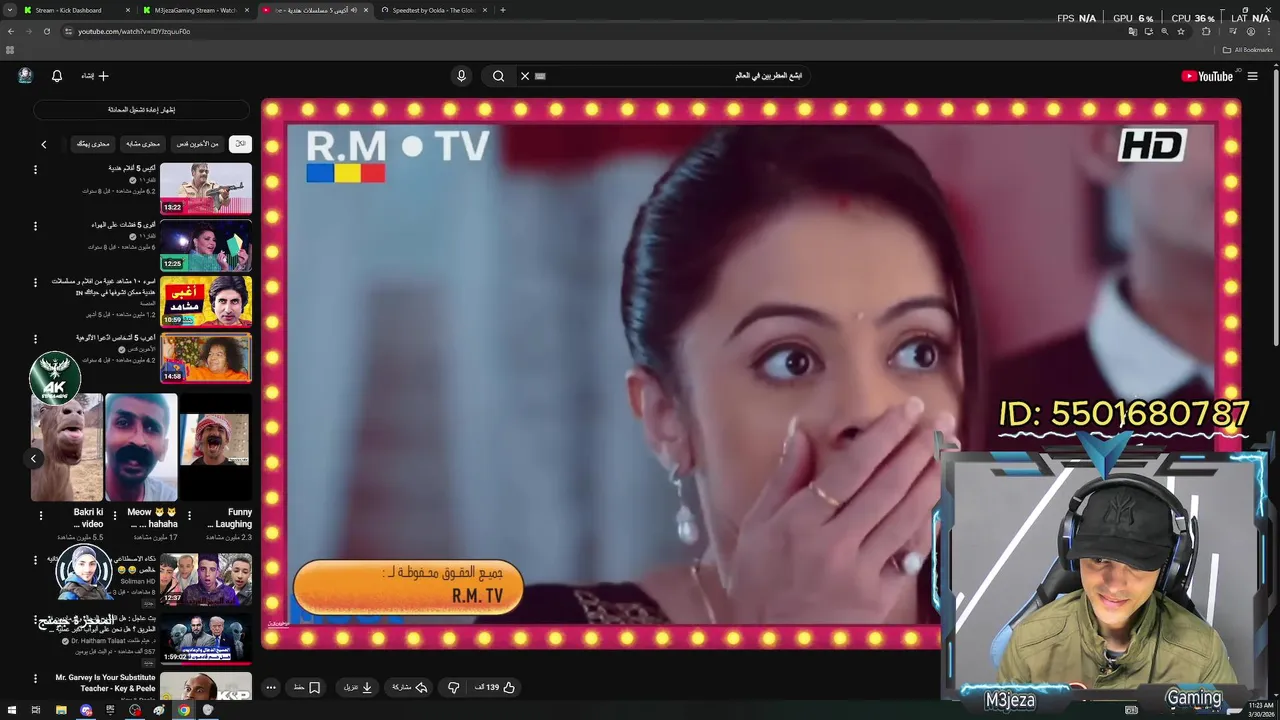This screenshot has height=720, width=1280.
Task: Open Mr. Garvey Substitute Teacher video title
Action: click(106, 683)
